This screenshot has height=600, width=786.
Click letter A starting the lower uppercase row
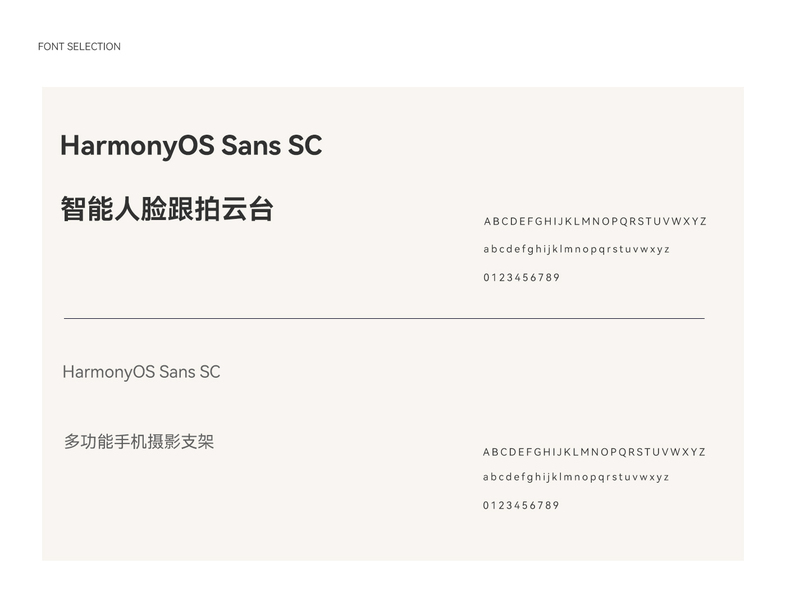click(x=487, y=452)
